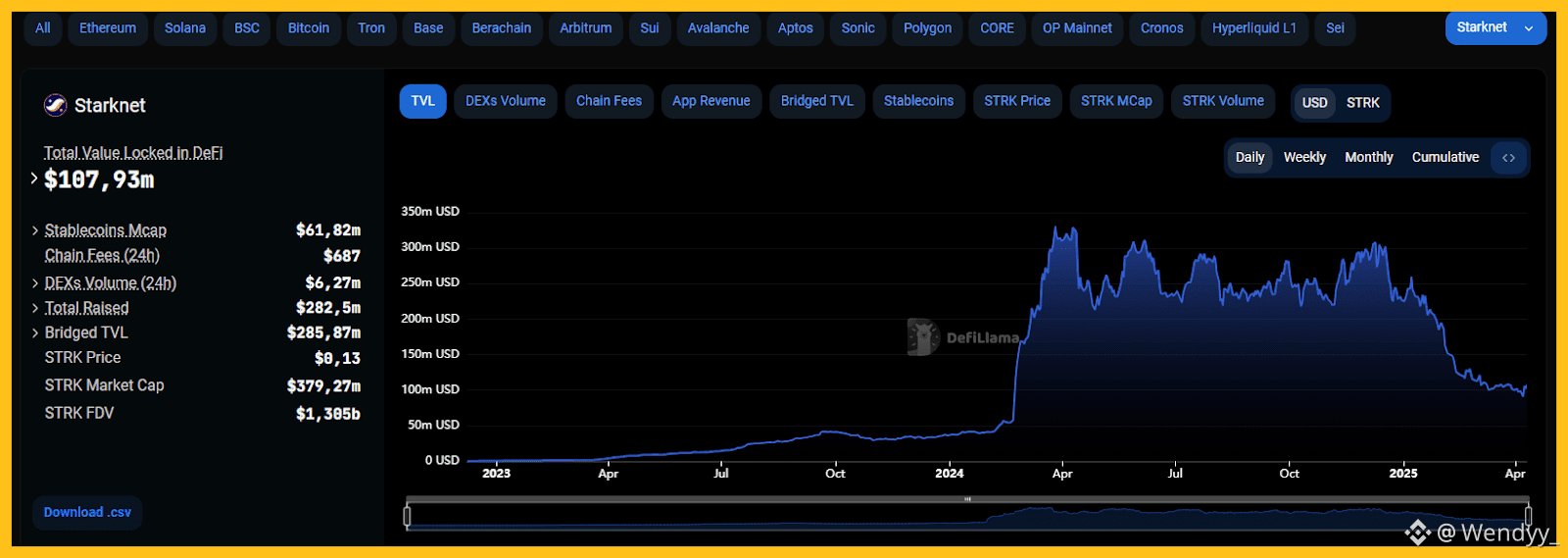
Task: Click the STRK Price value $0,13
Action: tap(337, 359)
